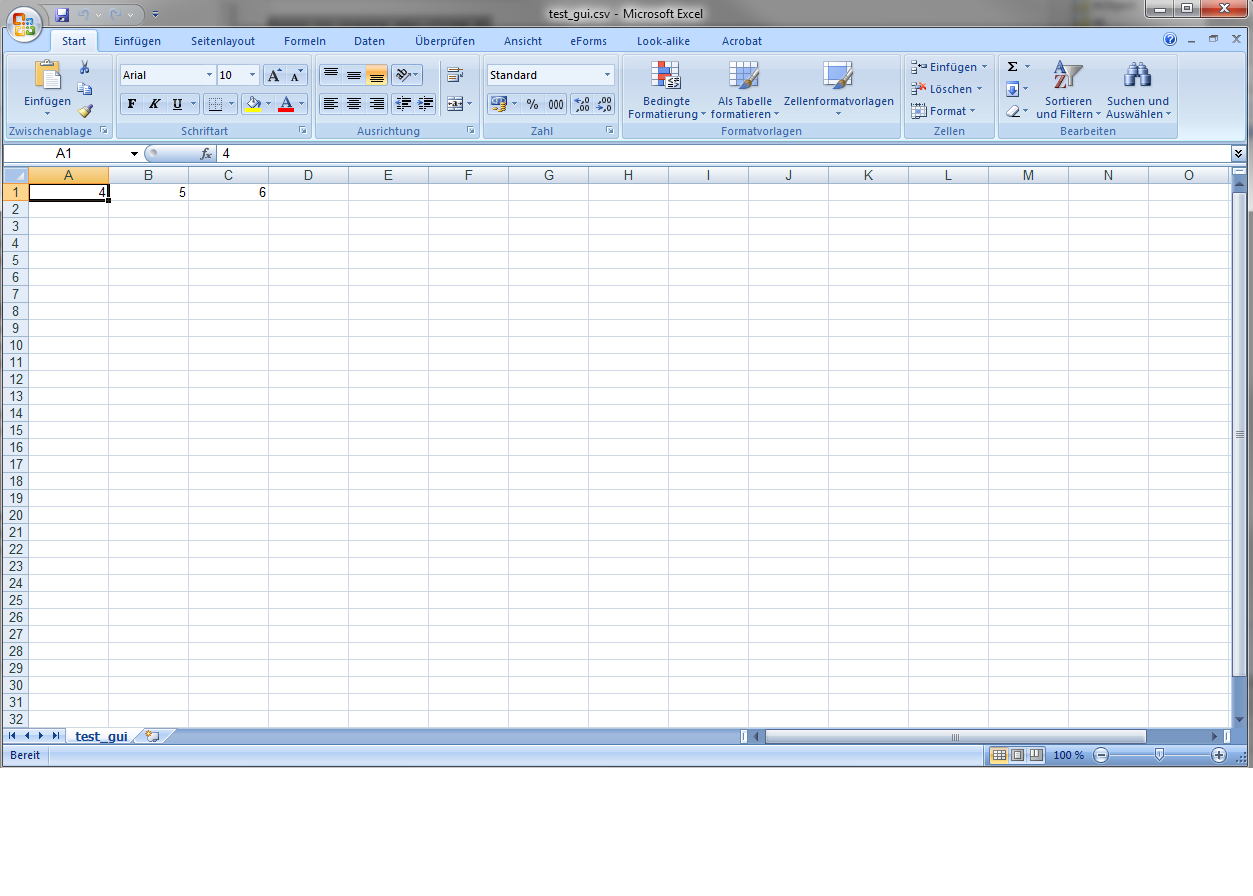
Task: Click the Zellenformatvorlagen button
Action: 838,90
